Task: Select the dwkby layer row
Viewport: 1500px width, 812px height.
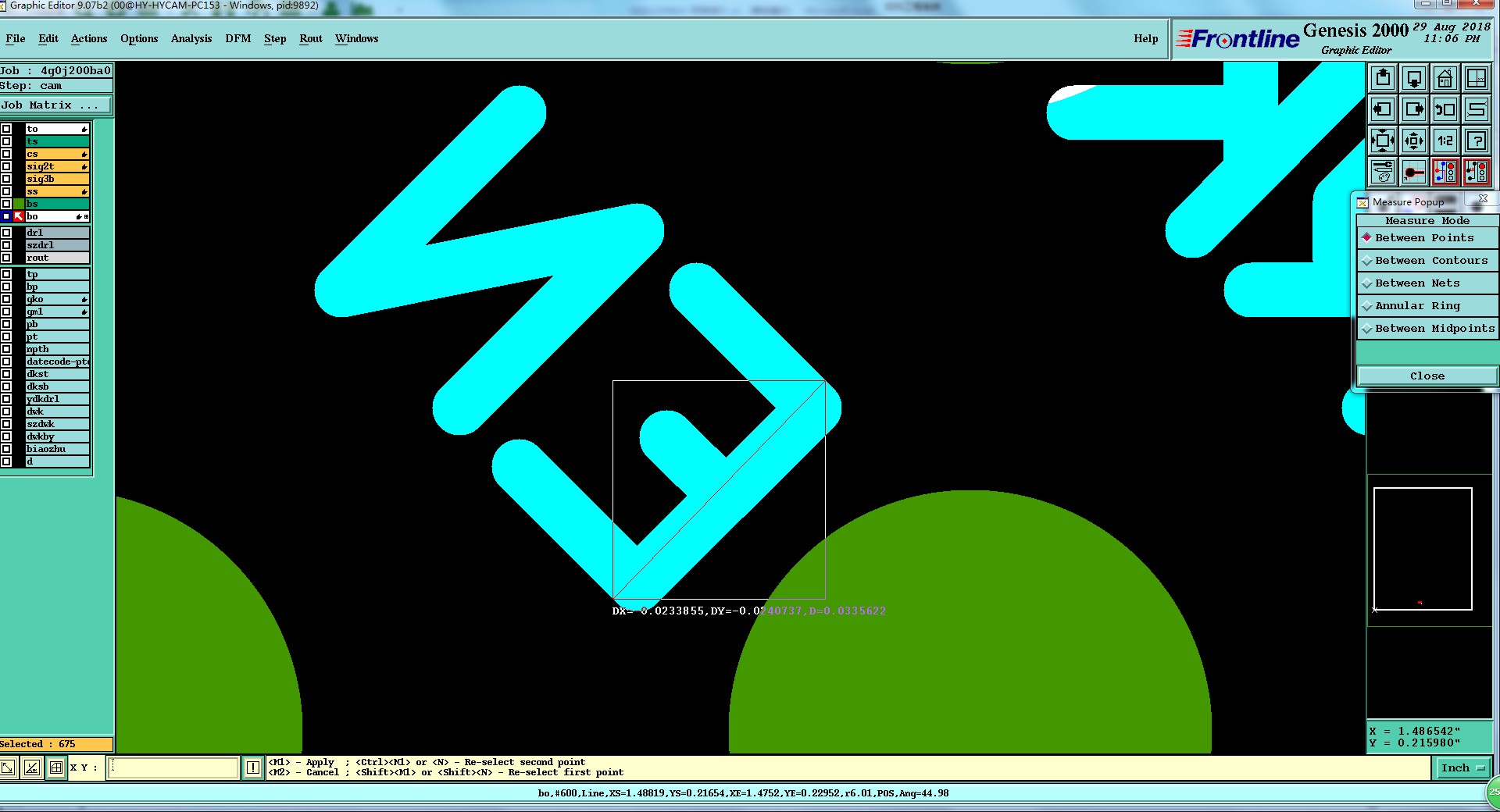Action: point(57,436)
